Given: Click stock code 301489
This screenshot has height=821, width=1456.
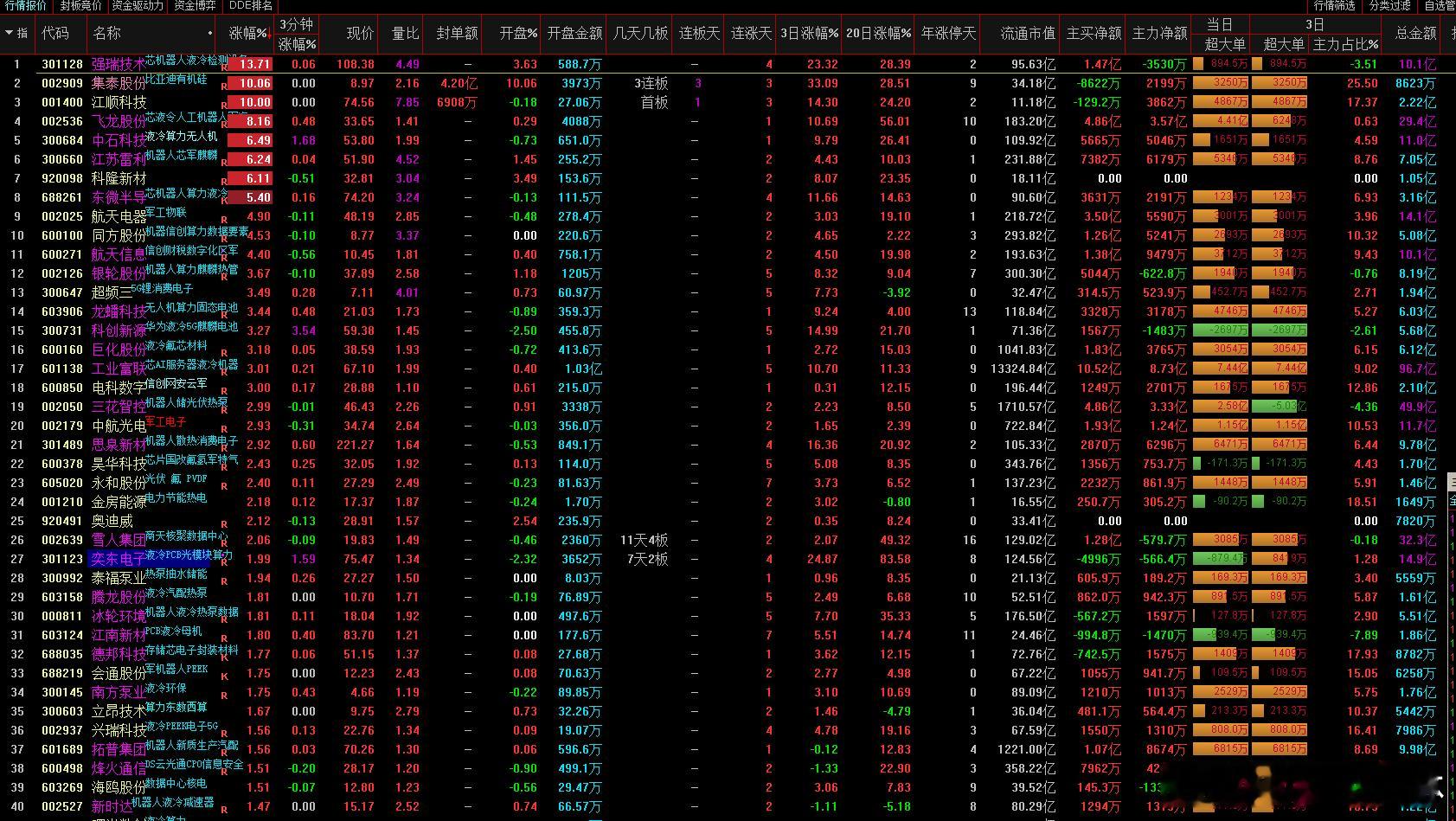Looking at the screenshot, I should (x=62, y=445).
